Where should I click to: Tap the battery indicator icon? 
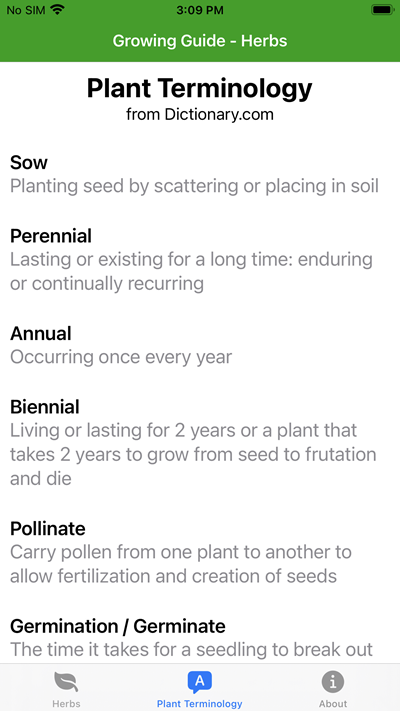pyautogui.click(x=382, y=10)
